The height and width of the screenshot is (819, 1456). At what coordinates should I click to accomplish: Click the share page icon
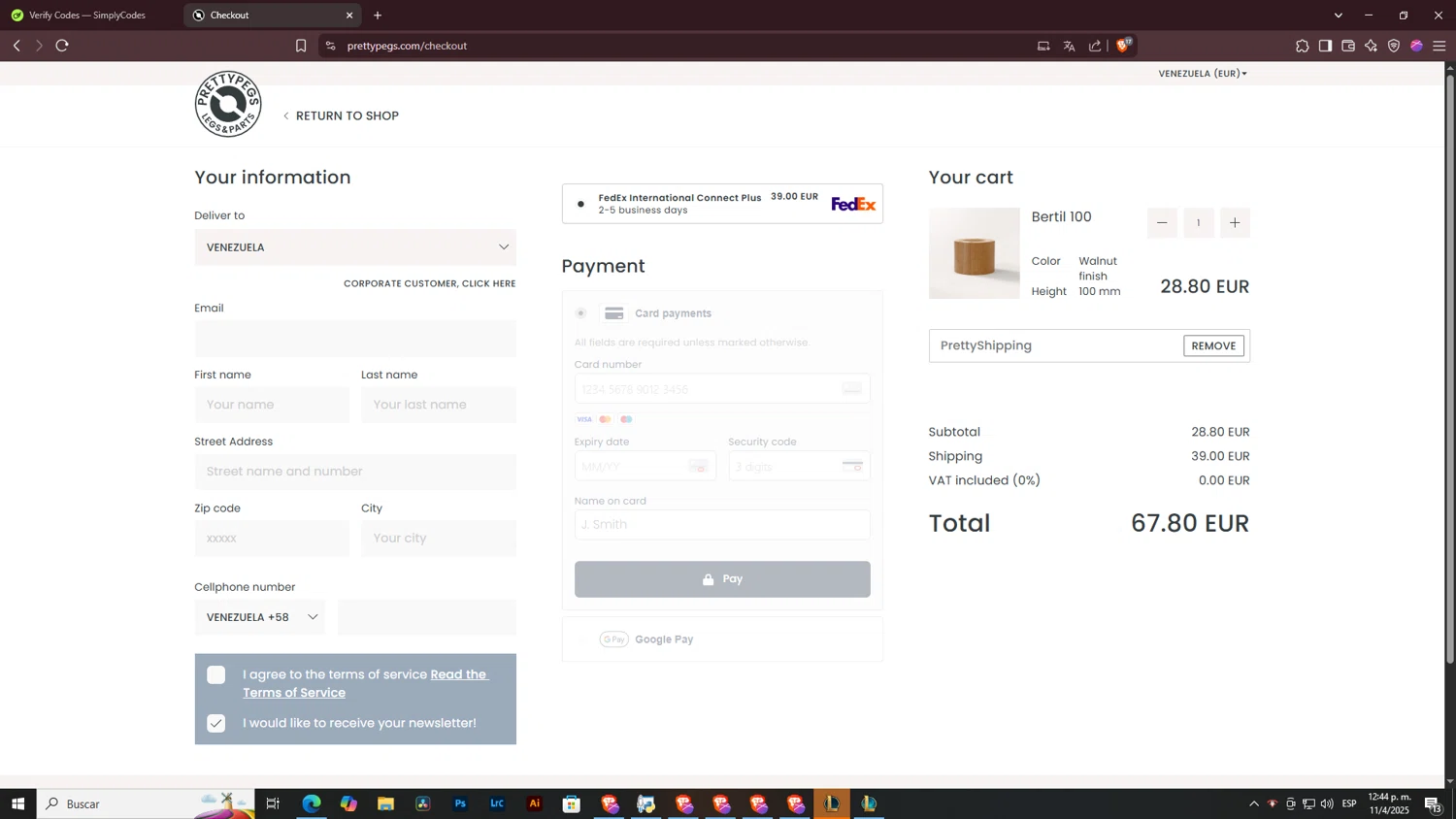click(1095, 46)
